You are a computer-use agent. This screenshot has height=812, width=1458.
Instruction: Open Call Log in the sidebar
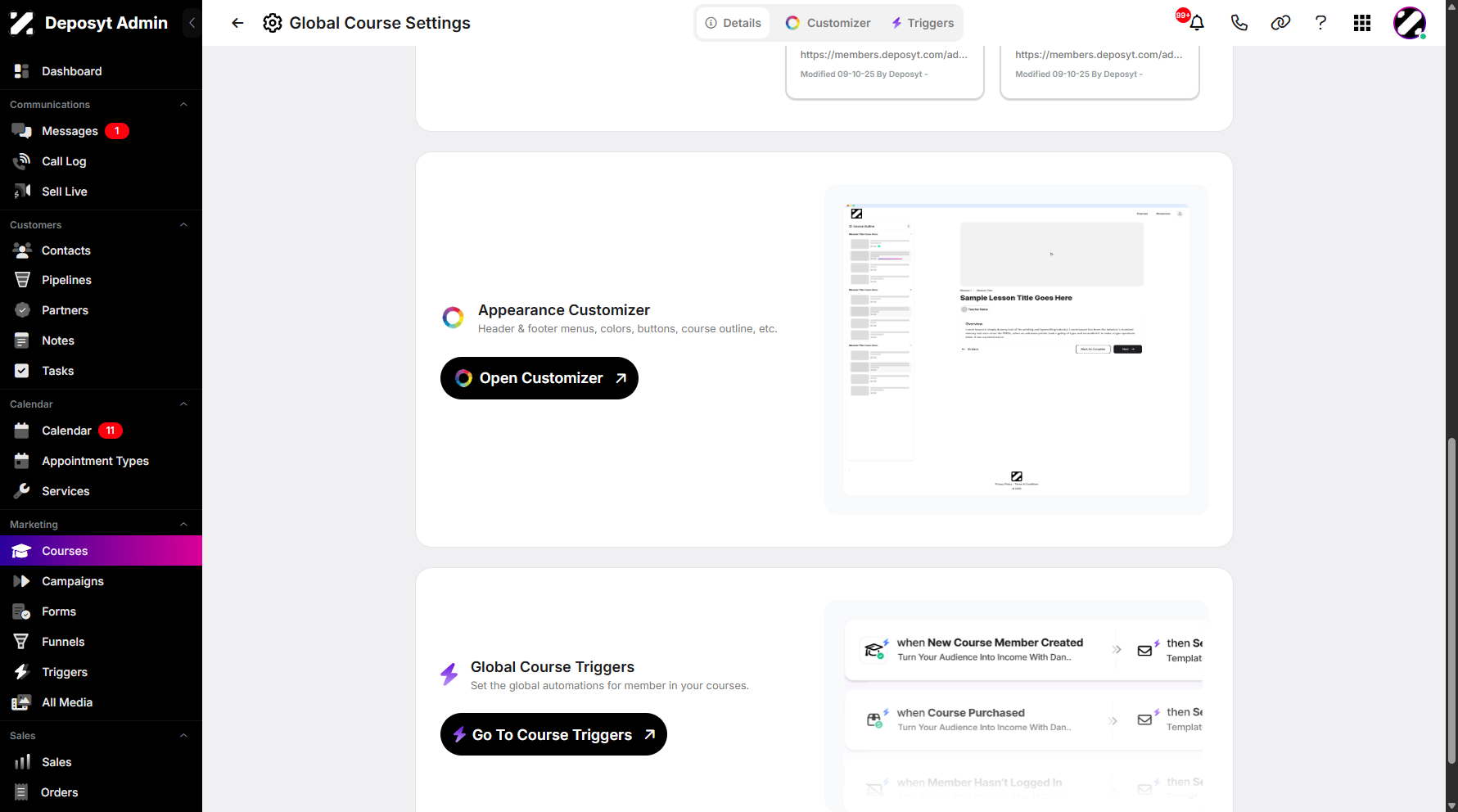[101, 161]
